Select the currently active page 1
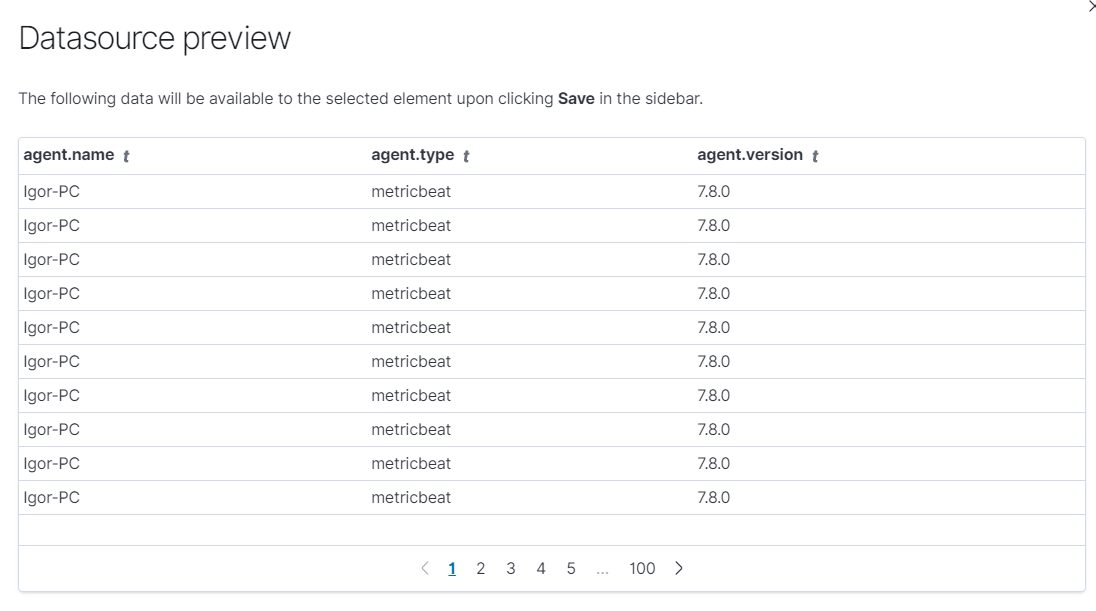The width and height of the screenshot is (1096, 611). 452,568
